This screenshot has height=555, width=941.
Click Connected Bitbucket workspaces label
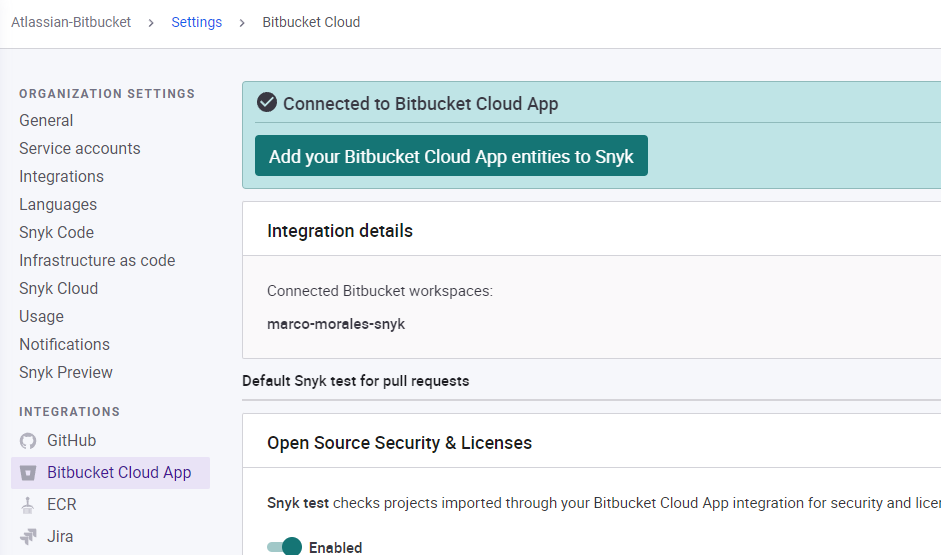click(380, 291)
